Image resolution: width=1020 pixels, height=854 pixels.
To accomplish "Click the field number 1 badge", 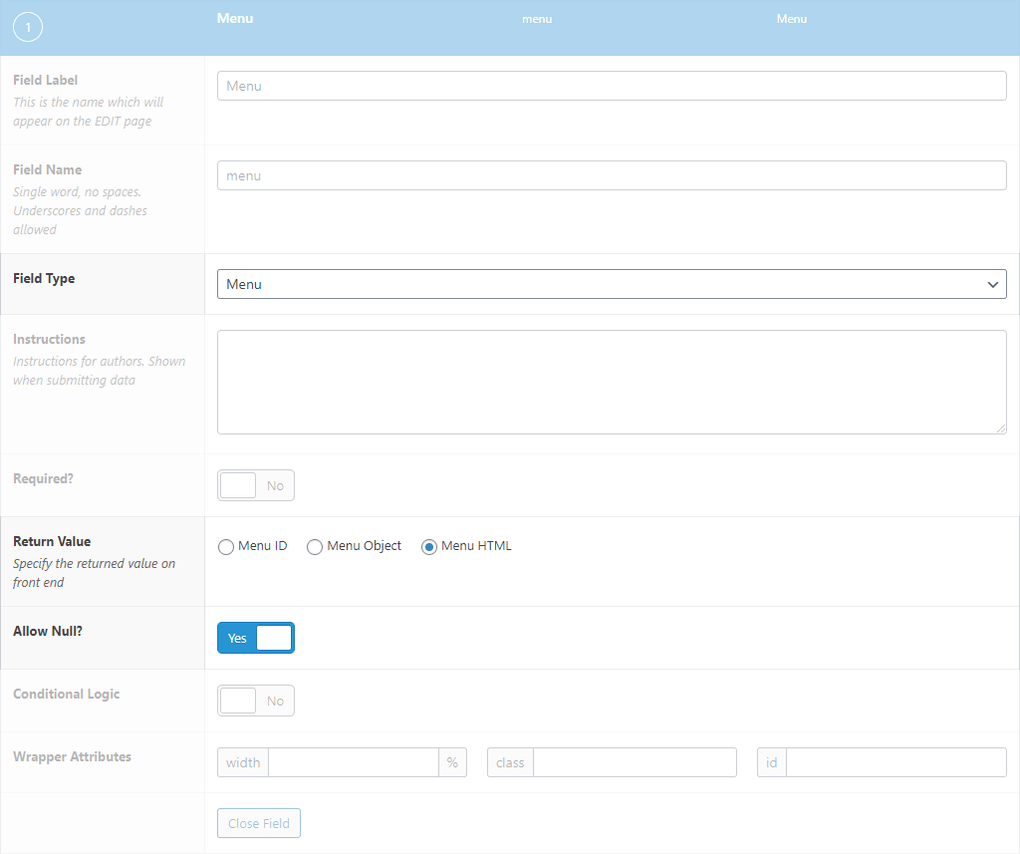I will (x=27, y=27).
